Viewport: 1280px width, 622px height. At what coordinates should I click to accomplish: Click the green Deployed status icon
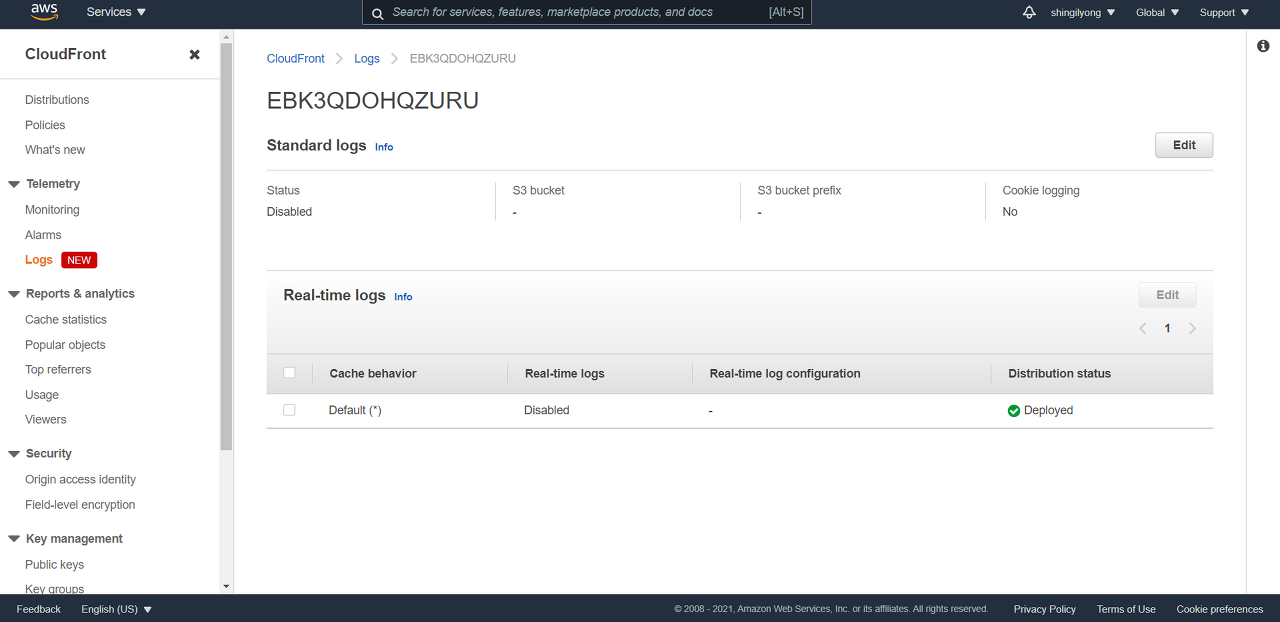[x=1014, y=411]
